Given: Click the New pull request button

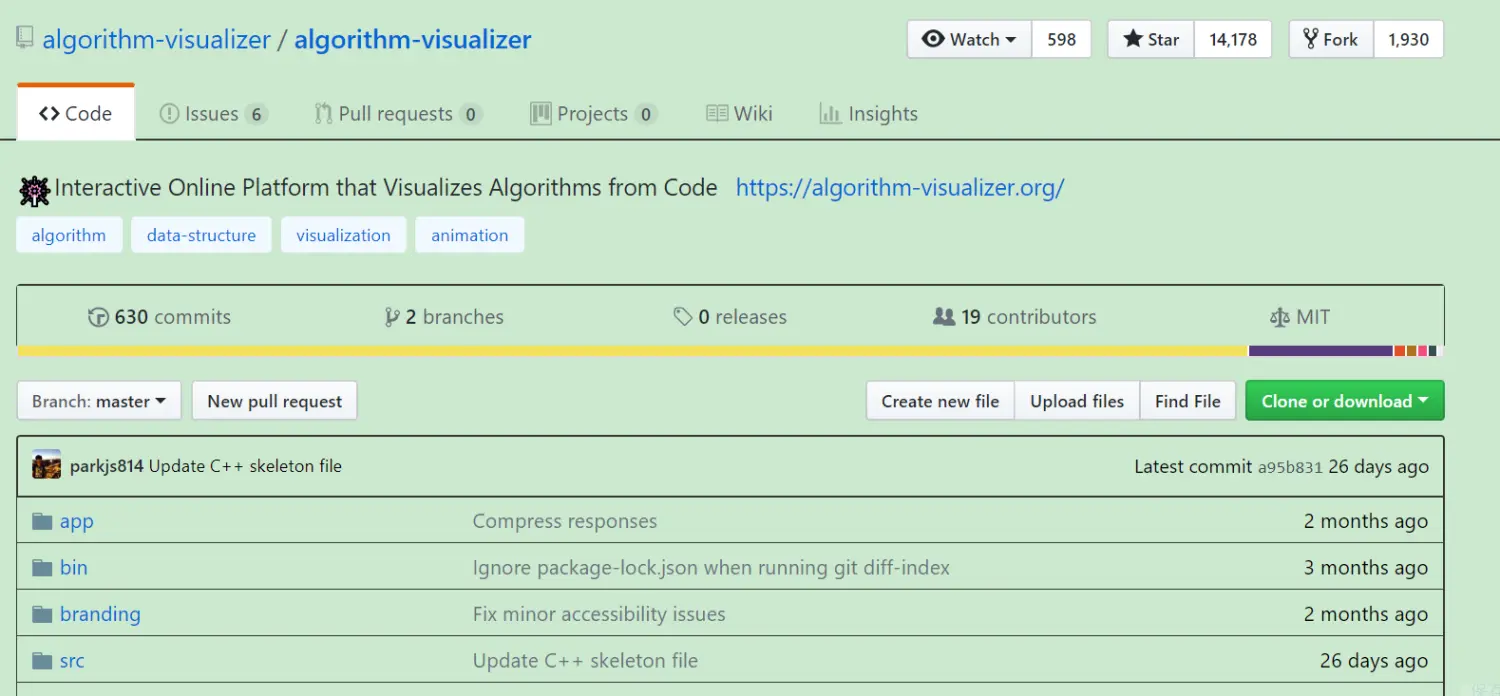Looking at the screenshot, I should point(275,401).
